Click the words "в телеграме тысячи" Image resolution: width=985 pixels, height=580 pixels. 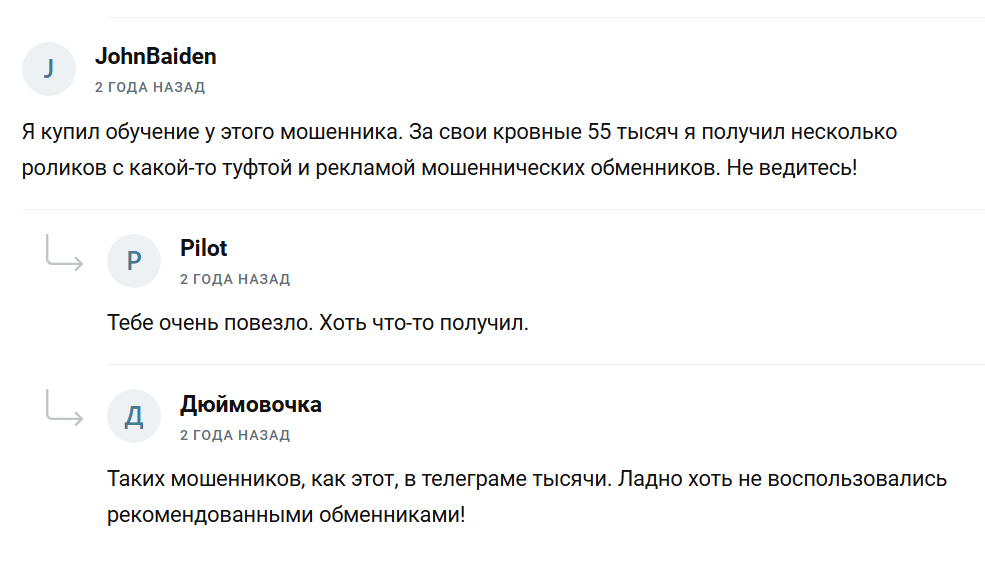[x=505, y=479]
